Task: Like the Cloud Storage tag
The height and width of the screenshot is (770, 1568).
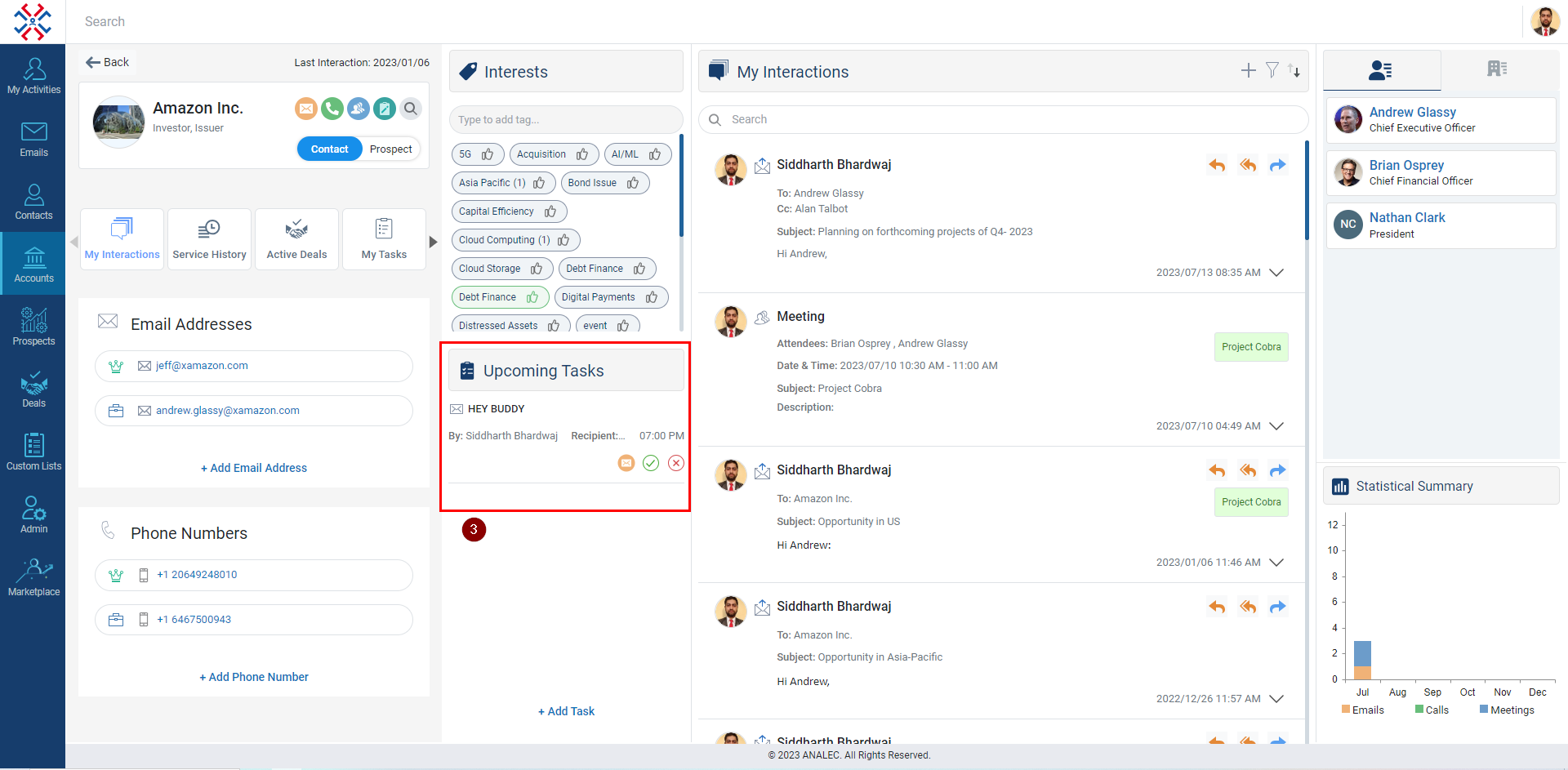Action: (x=537, y=269)
